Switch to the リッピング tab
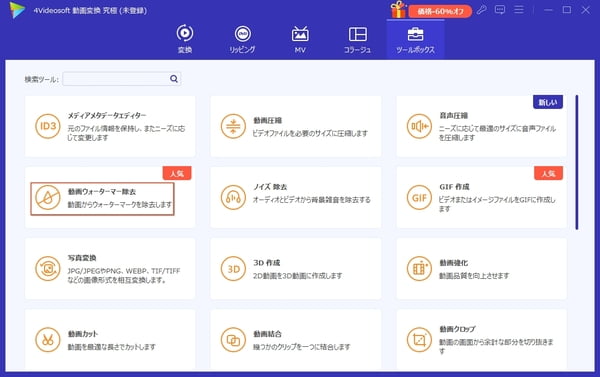Image resolution: width=600 pixels, height=377 pixels. pyautogui.click(x=242, y=39)
